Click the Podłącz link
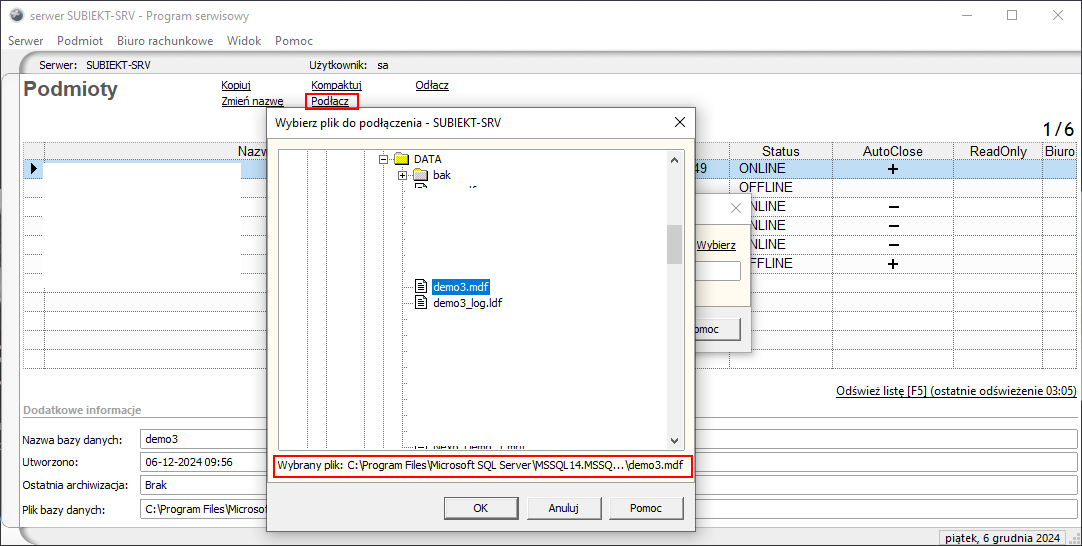 coord(330,101)
